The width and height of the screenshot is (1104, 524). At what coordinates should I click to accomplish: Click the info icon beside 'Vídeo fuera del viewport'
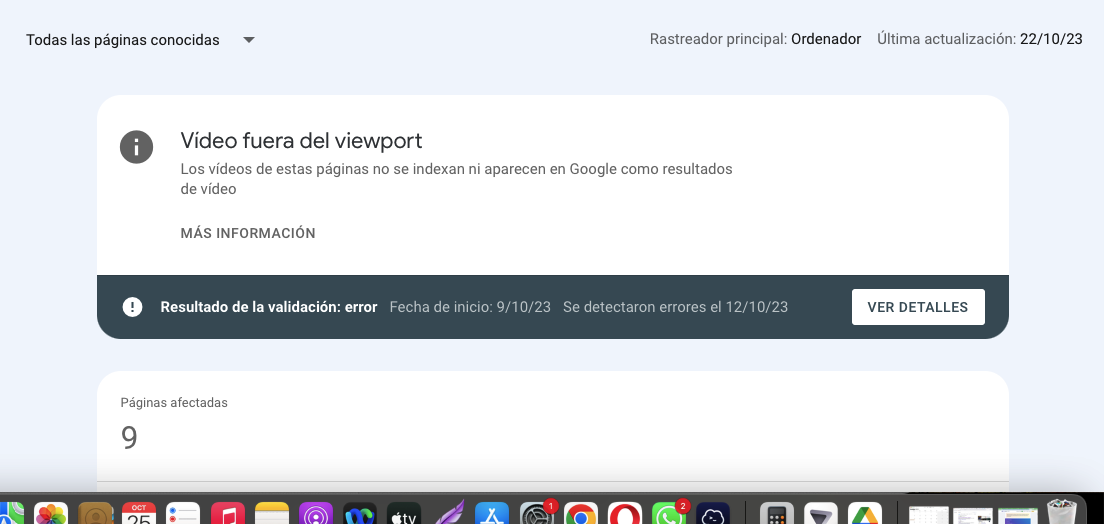tap(137, 147)
